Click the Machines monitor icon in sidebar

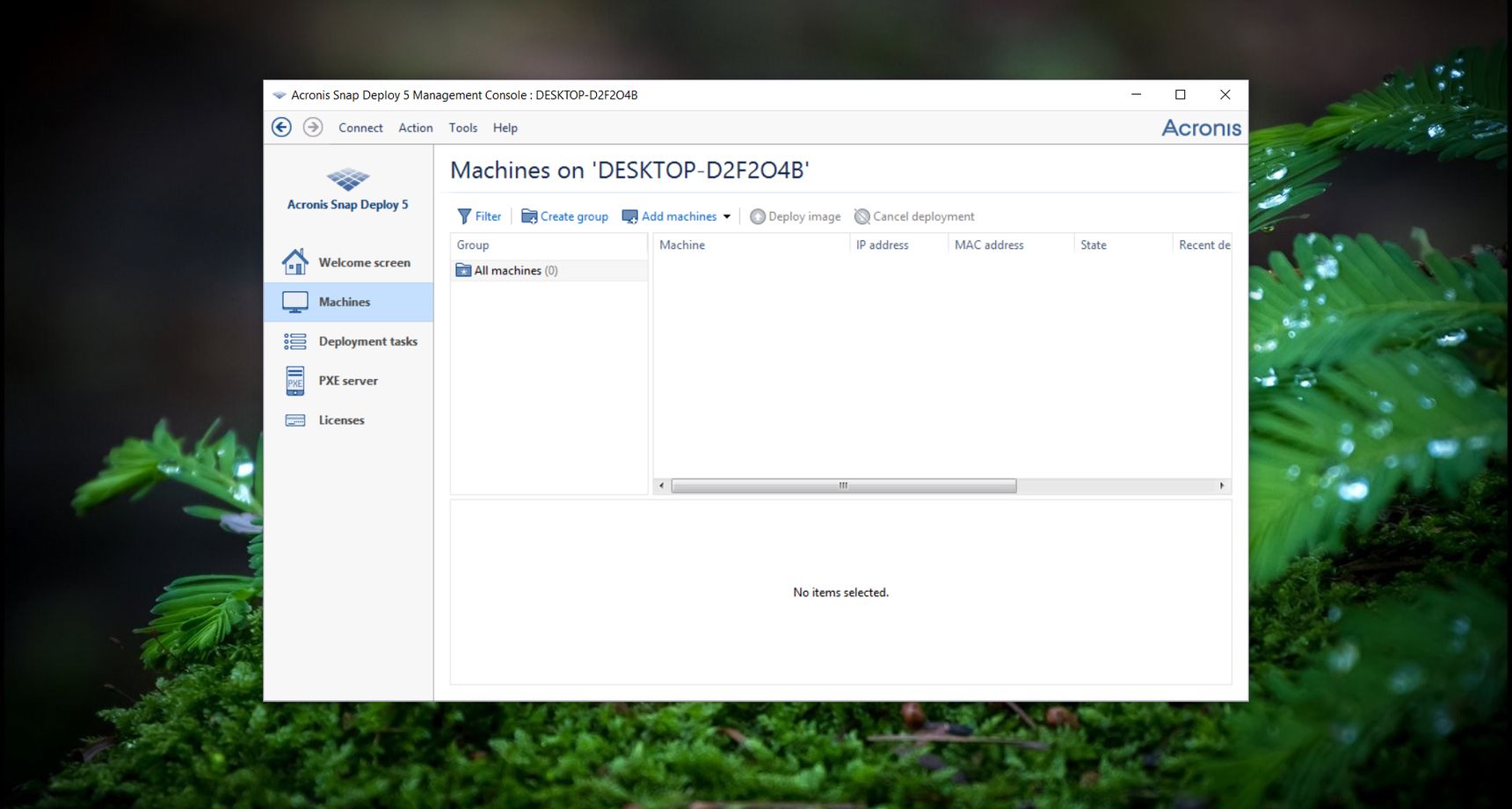[295, 302]
